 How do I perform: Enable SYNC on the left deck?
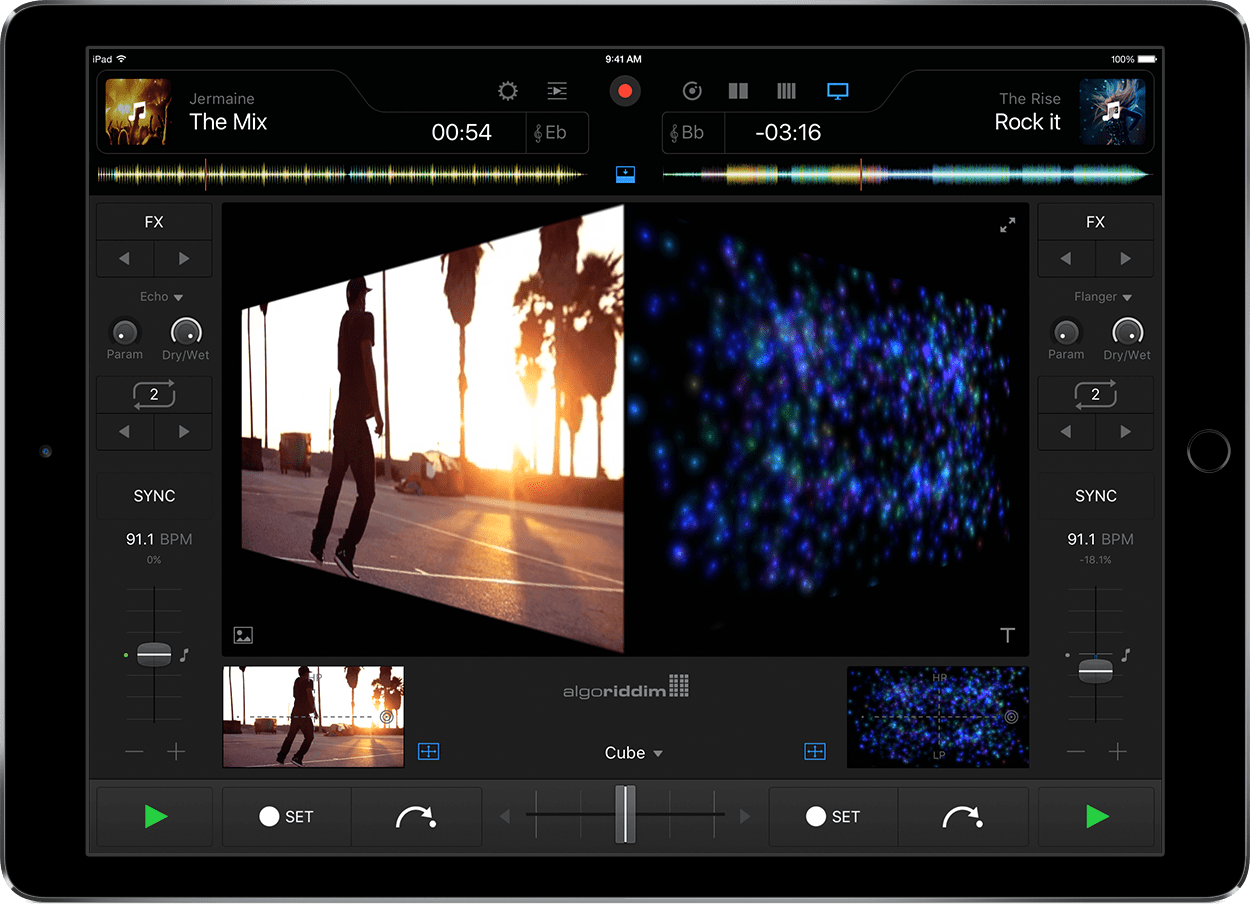click(x=154, y=496)
